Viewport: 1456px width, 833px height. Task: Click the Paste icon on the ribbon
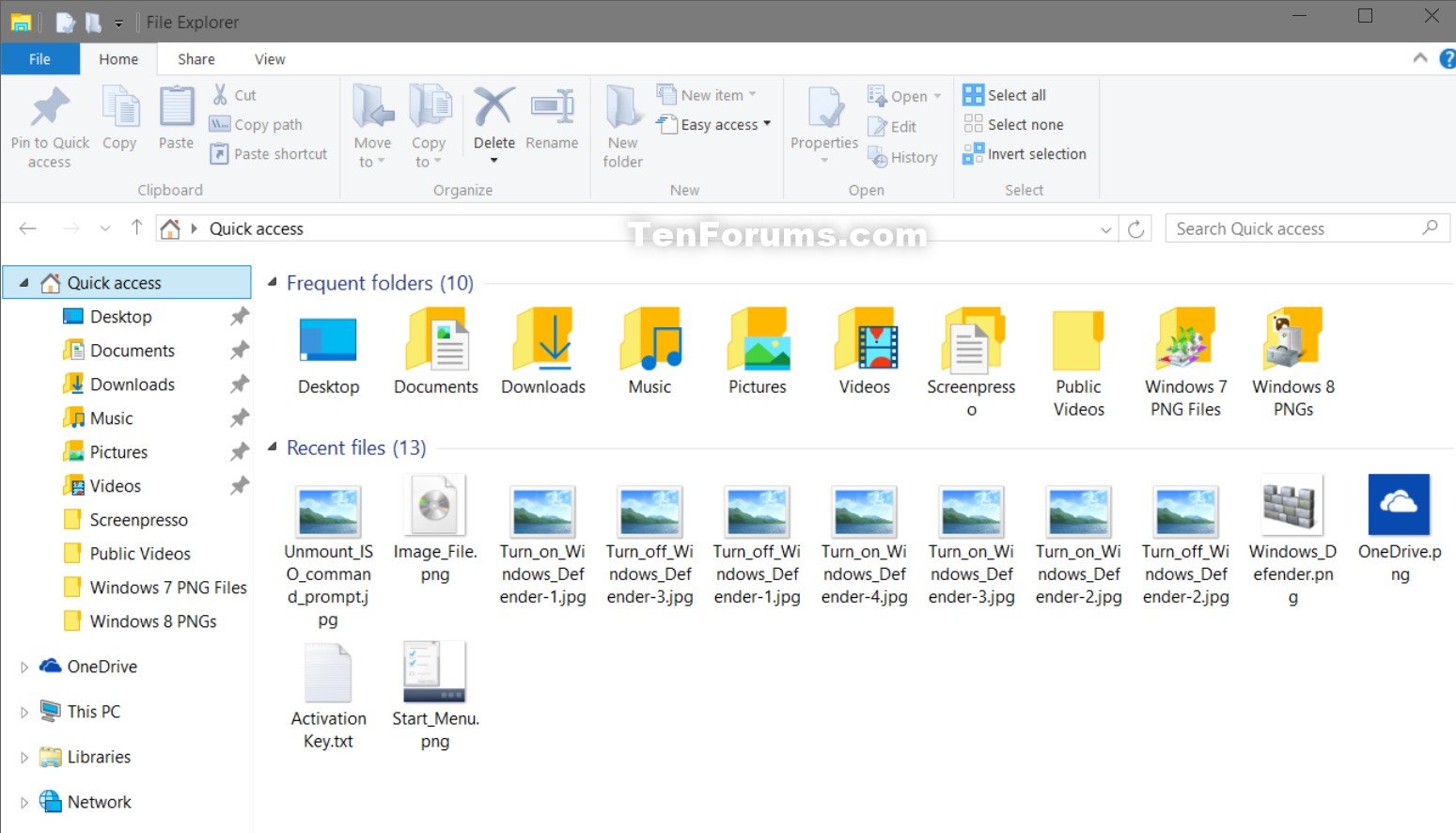pyautogui.click(x=175, y=120)
